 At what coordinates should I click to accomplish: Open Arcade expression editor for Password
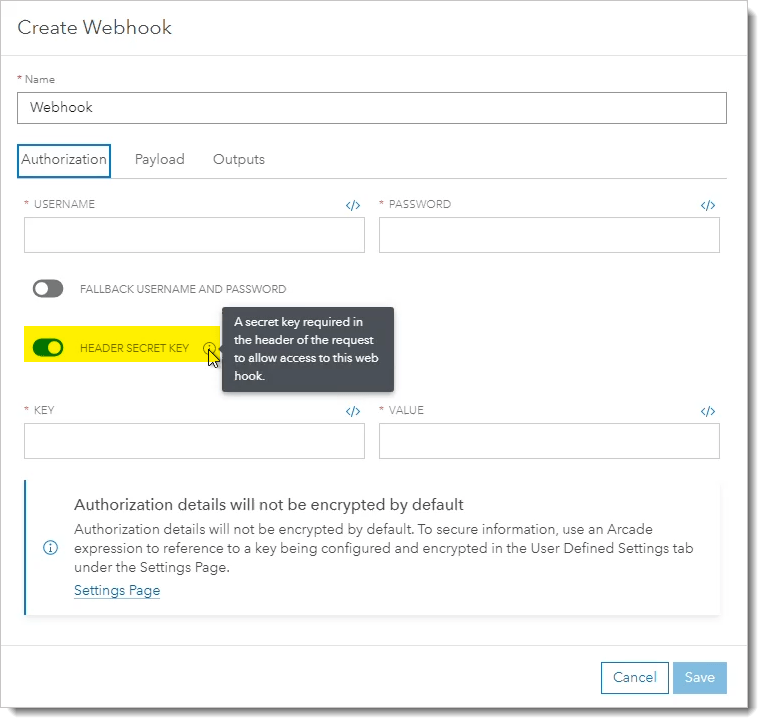click(708, 205)
